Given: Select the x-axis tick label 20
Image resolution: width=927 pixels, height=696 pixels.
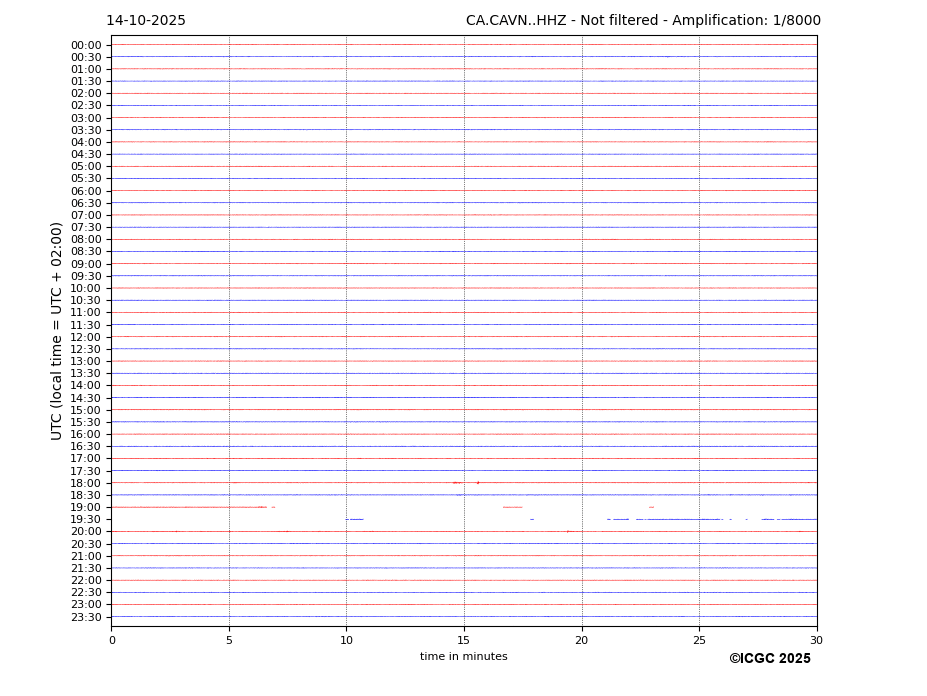Looking at the screenshot, I should 581,641.
